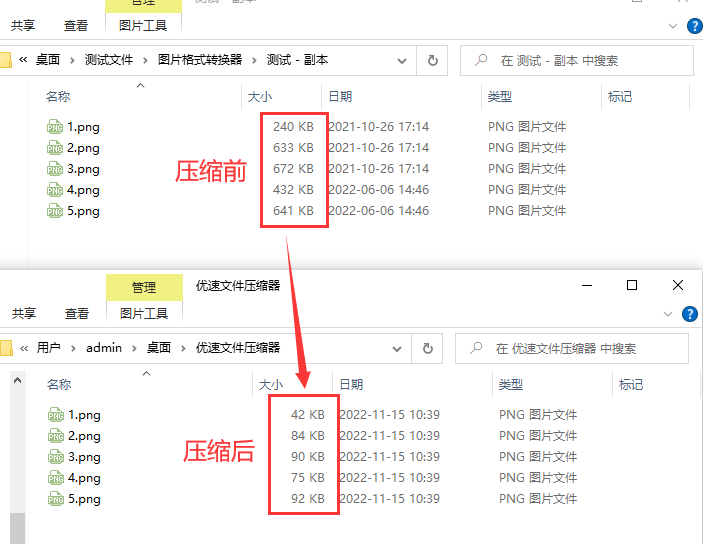
Task: Sort by 日期 column in 优速文件压缩器 window
Action: [x=351, y=384]
